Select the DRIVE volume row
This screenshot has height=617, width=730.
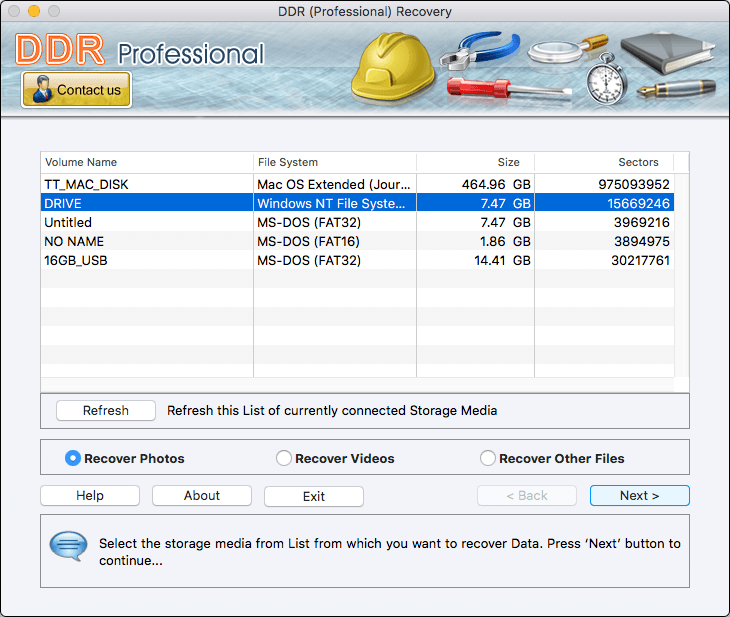point(357,203)
